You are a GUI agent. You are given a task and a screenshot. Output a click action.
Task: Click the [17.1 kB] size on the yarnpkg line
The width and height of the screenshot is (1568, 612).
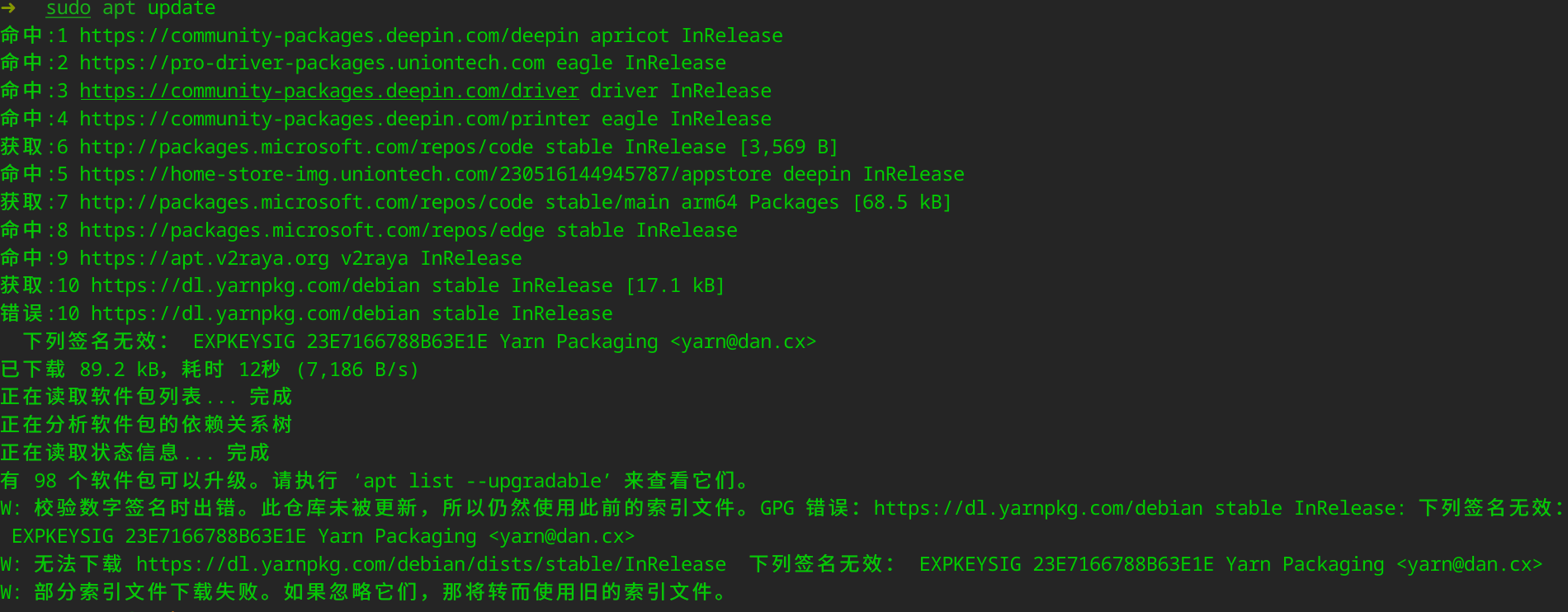click(x=675, y=285)
